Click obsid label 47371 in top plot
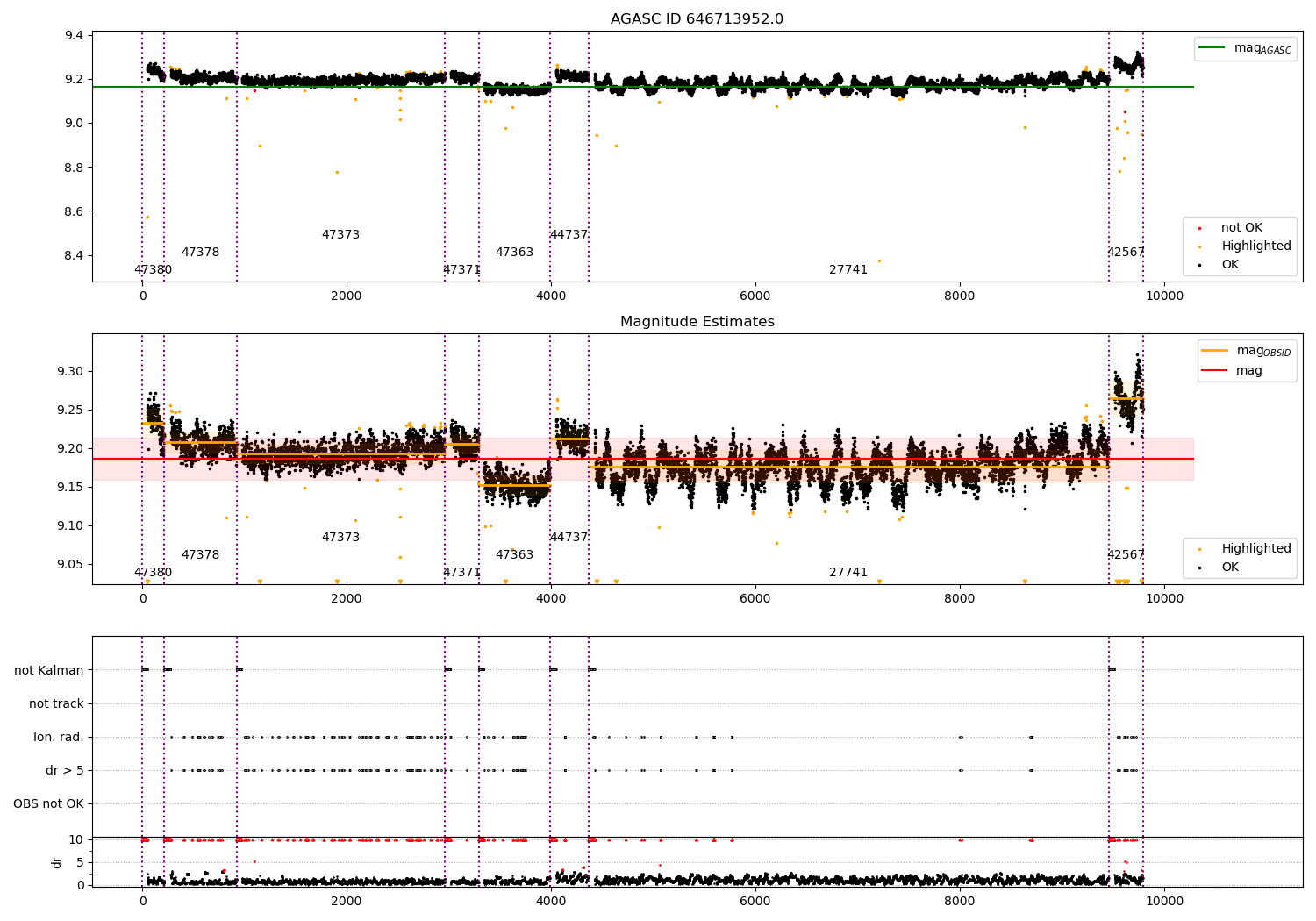 coord(461,270)
